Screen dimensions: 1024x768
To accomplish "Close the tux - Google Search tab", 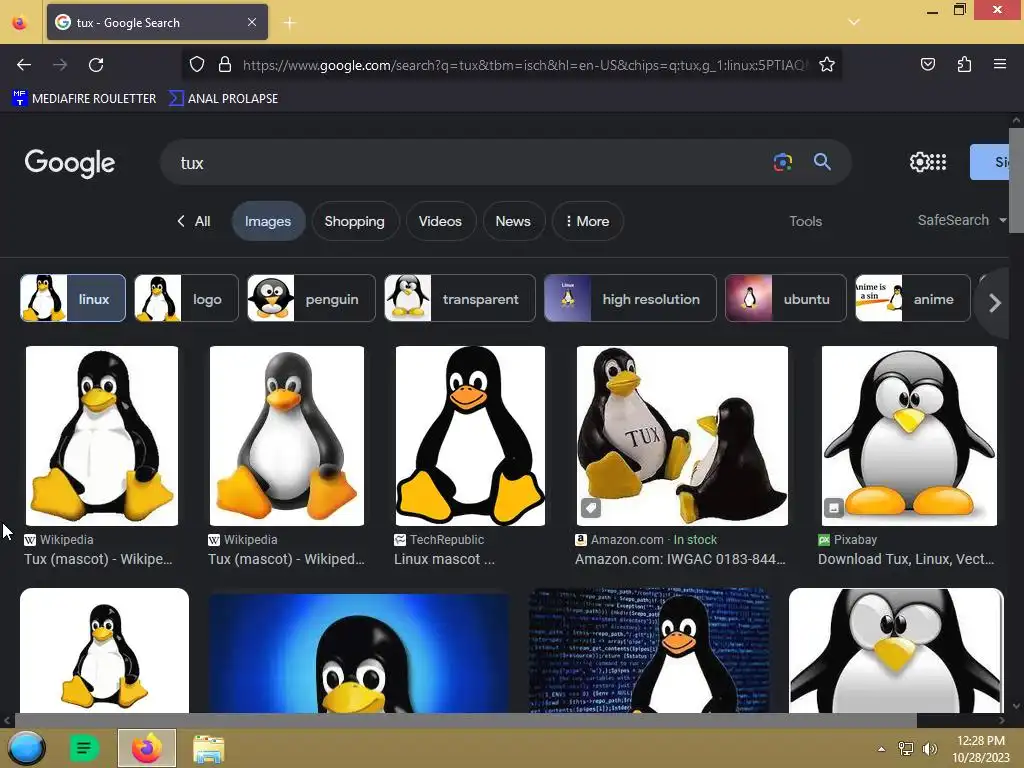I will (252, 22).
